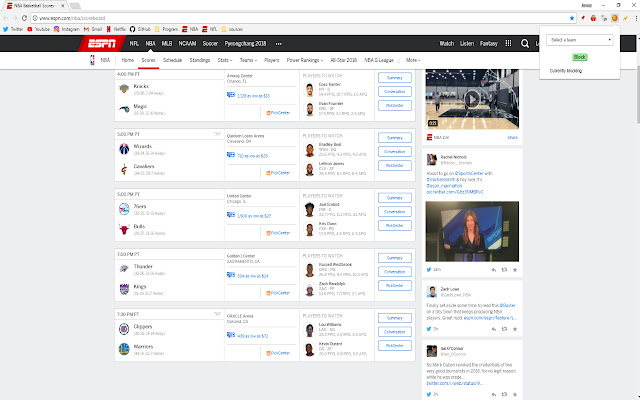Click Fantasy in the ESPN header
The height and width of the screenshot is (400, 640).
(x=489, y=44)
